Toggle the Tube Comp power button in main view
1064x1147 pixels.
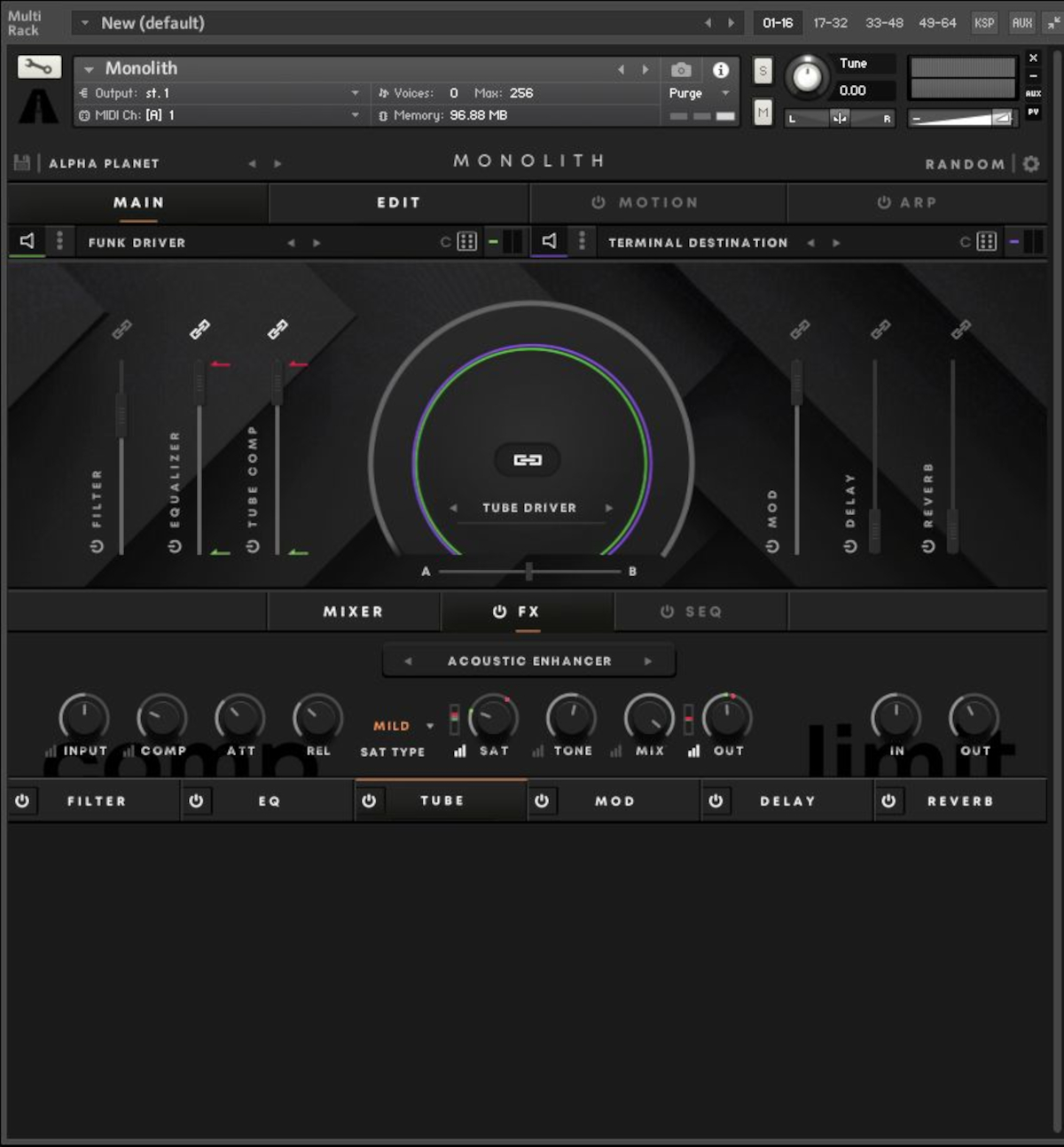coord(253,546)
